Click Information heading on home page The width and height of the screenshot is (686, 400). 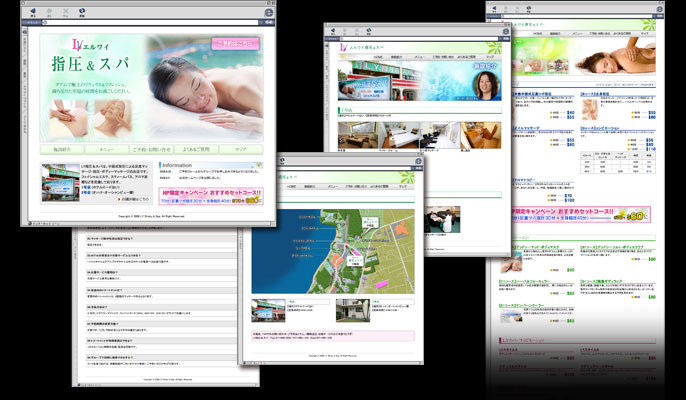click(x=177, y=165)
